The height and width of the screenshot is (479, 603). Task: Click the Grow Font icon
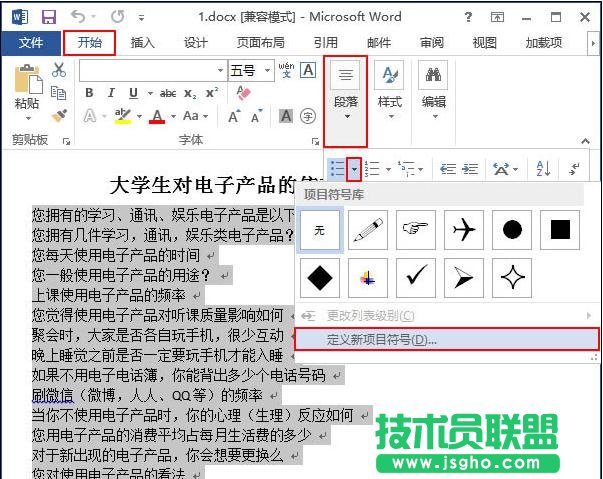coord(234,116)
